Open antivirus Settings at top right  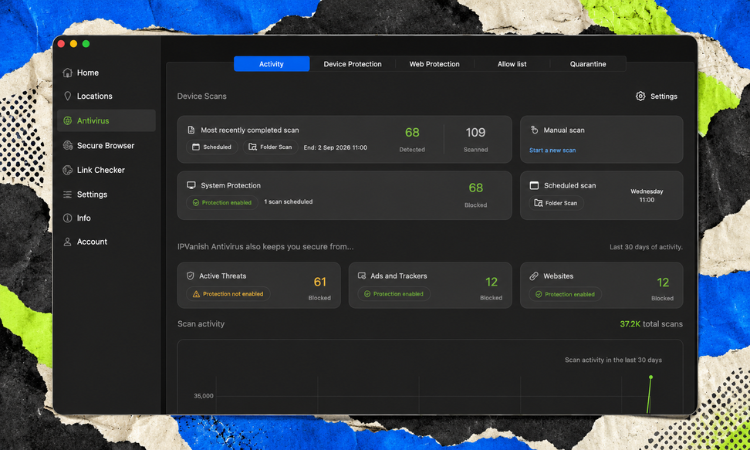[x=657, y=96]
